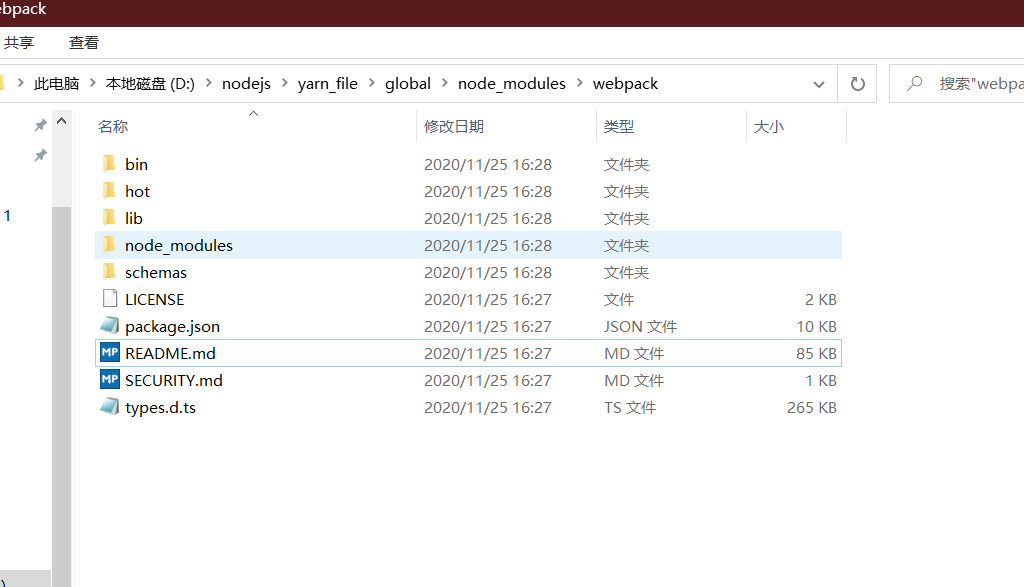Click the '85 KB' size of README.md
The height and width of the screenshot is (587, 1024).
click(816, 353)
